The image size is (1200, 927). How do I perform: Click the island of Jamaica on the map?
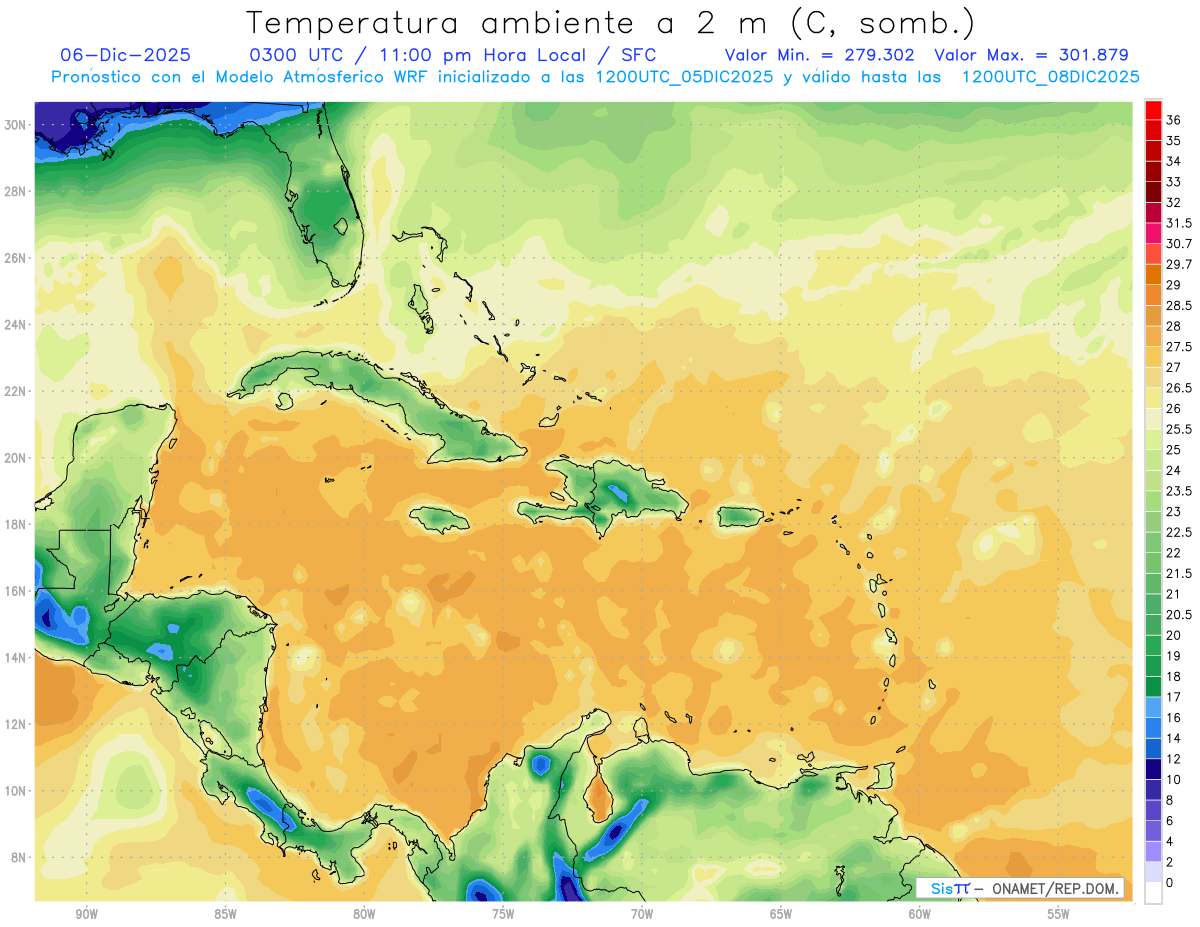click(440, 519)
